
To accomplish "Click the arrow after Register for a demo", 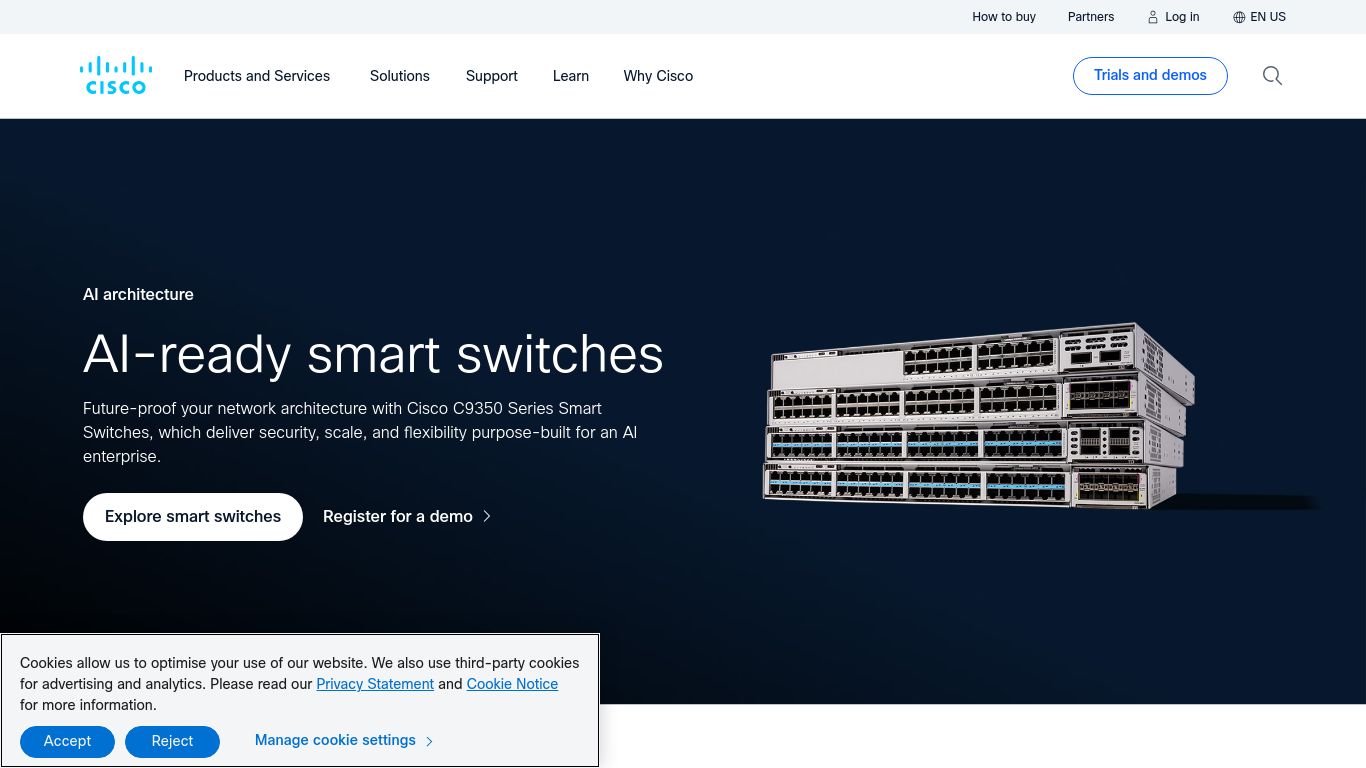I will (487, 516).
